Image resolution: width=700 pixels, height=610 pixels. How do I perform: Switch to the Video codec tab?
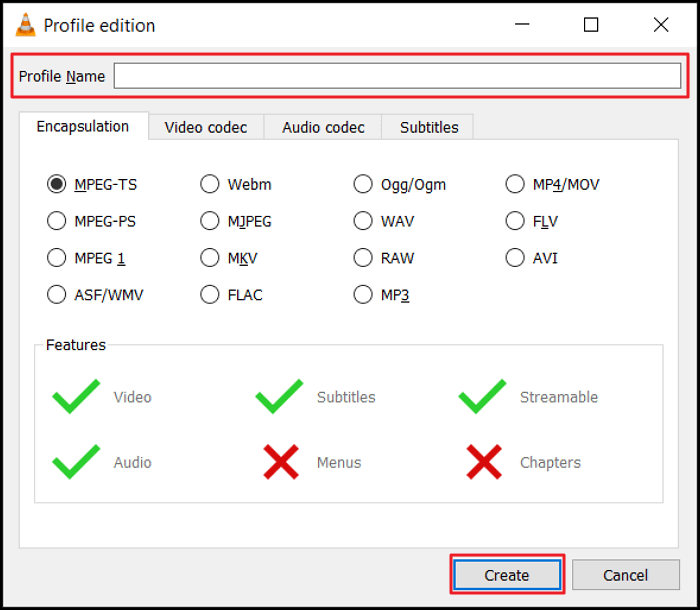206,127
